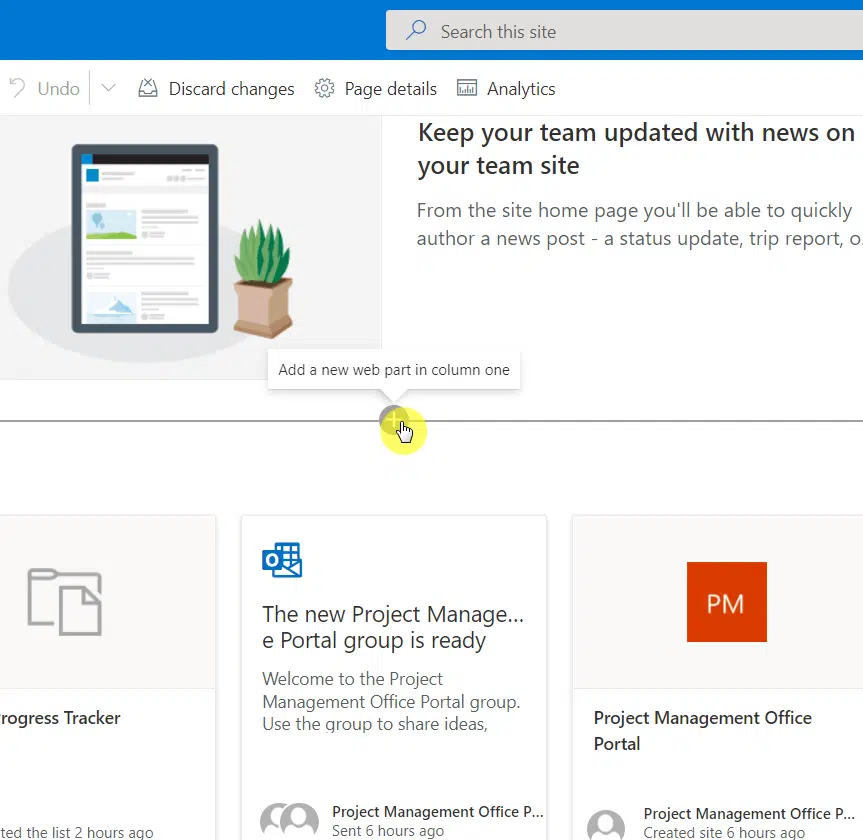
Task: Click the tablet news illustration
Action: [145, 238]
